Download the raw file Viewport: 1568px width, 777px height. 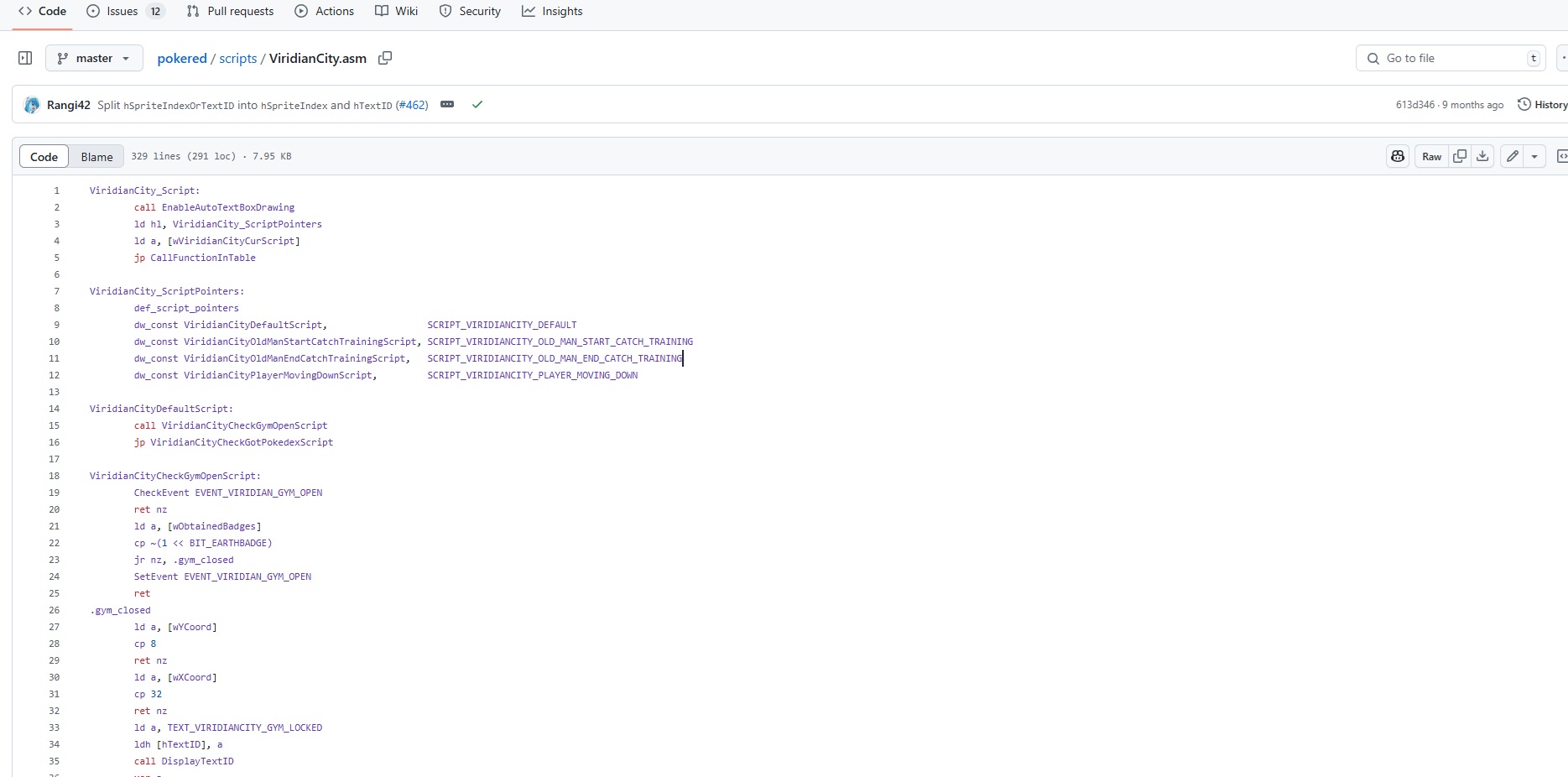[x=1483, y=156]
